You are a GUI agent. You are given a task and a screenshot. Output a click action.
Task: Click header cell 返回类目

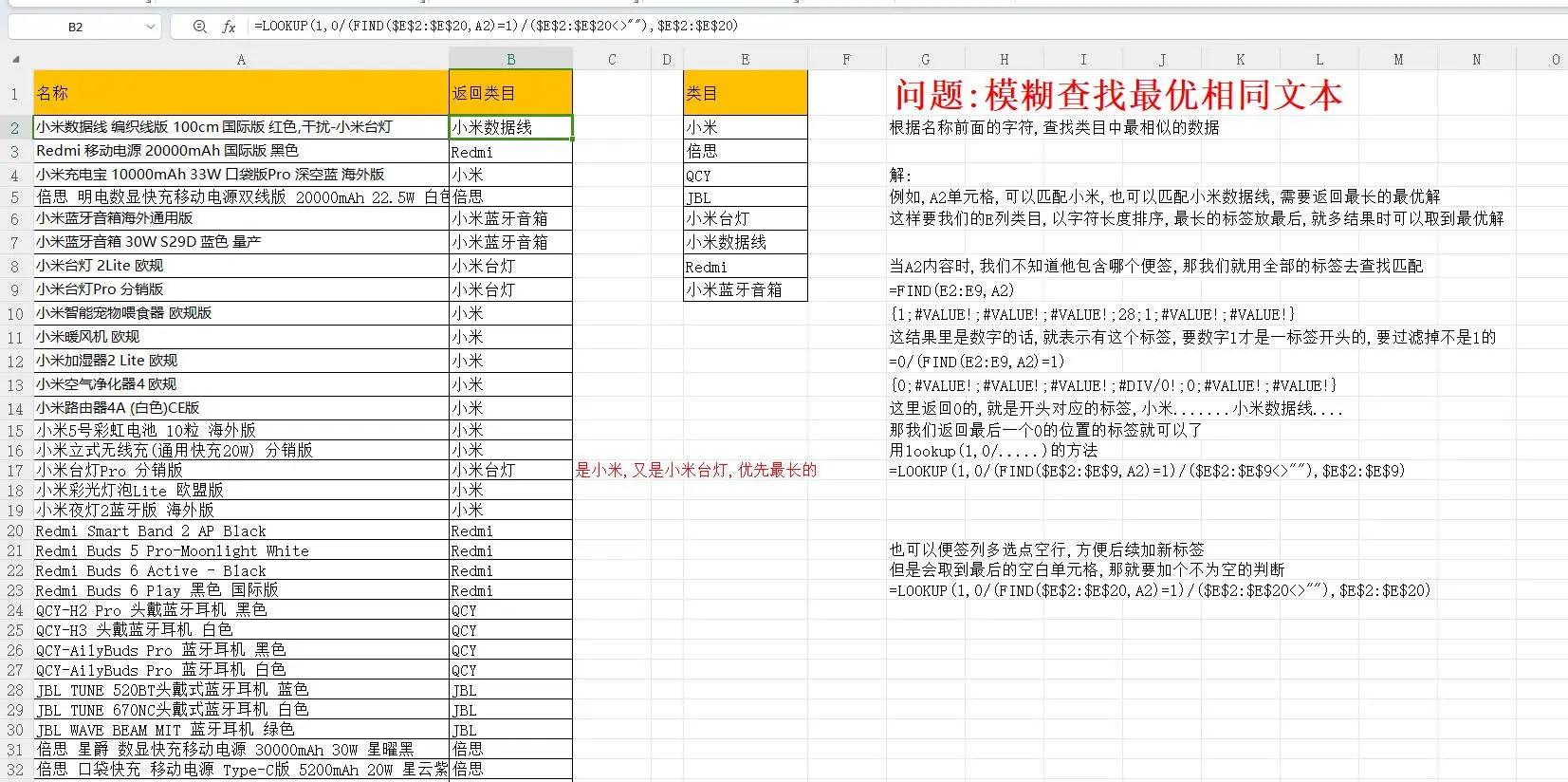pos(510,93)
